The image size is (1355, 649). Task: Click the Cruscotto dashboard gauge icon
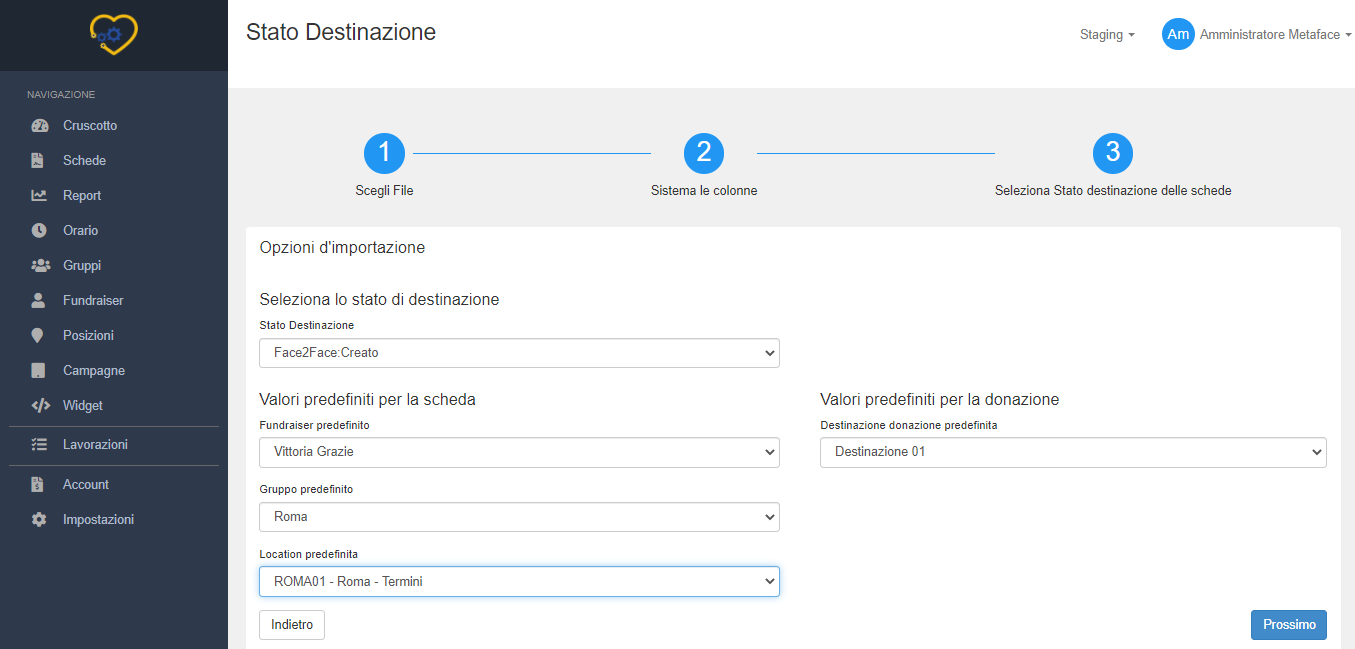pos(39,126)
